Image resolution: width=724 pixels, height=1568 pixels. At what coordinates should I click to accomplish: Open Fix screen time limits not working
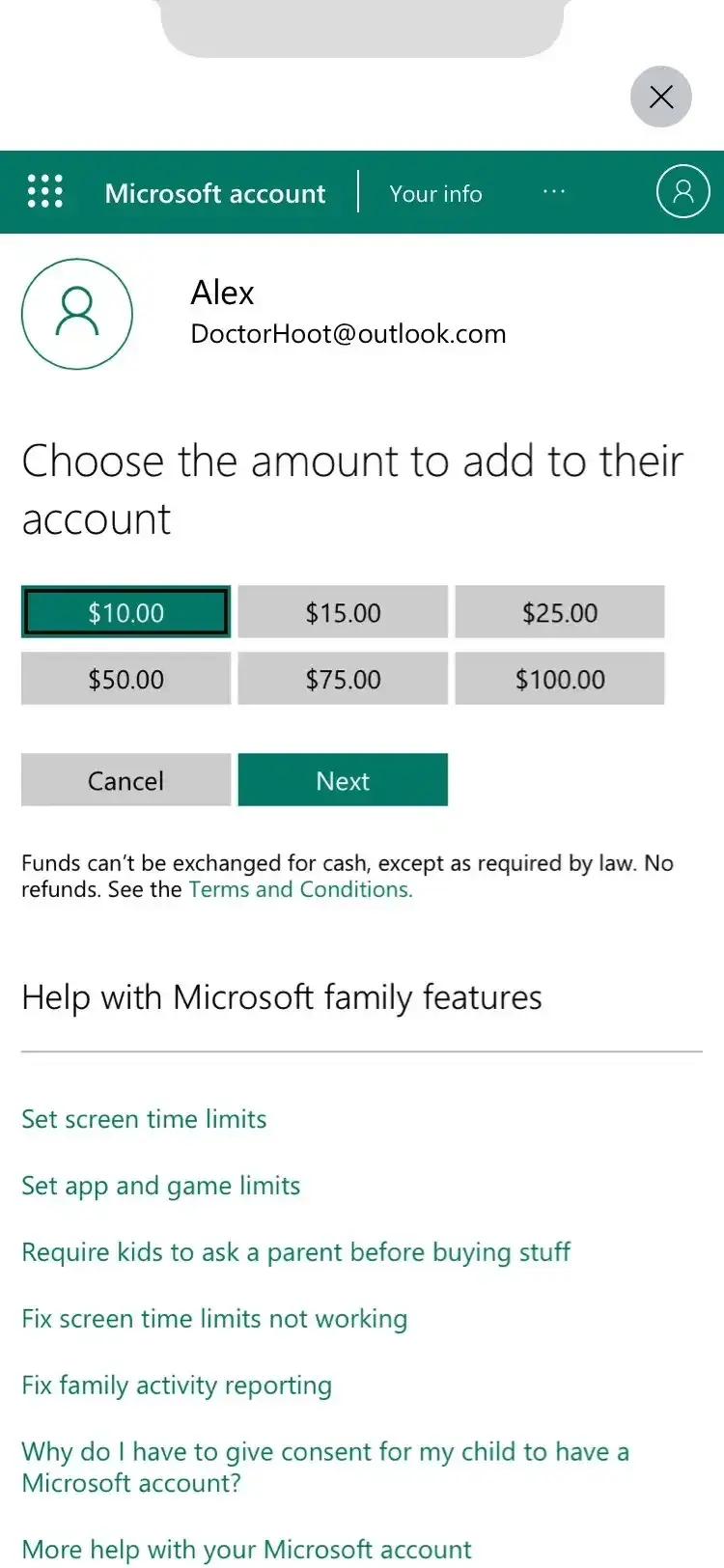click(x=214, y=1319)
